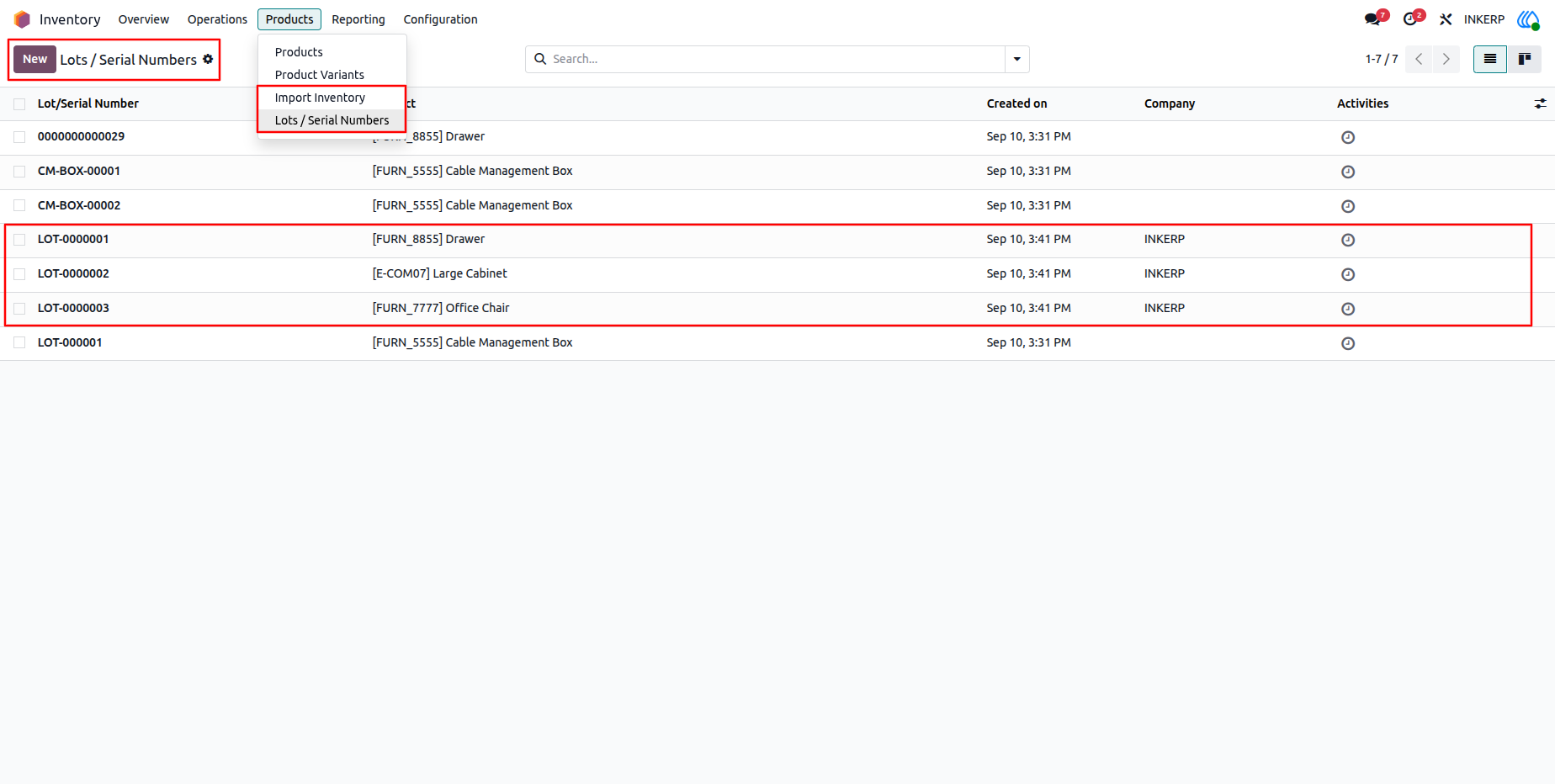This screenshot has width=1555, height=784.
Task: Click activity clock for LOT-000001 row
Action: (x=1348, y=343)
